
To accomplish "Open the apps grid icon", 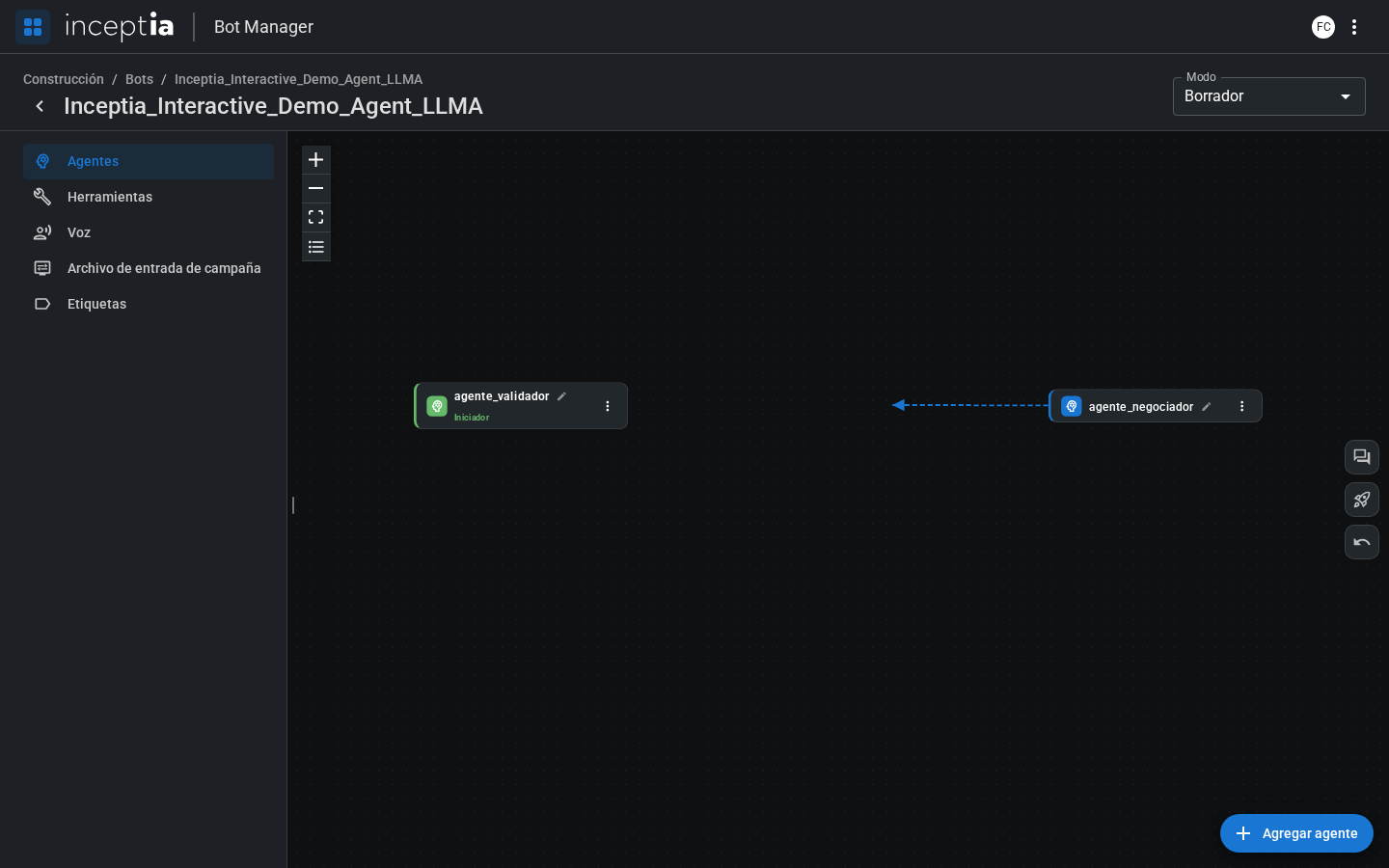I will point(33,27).
